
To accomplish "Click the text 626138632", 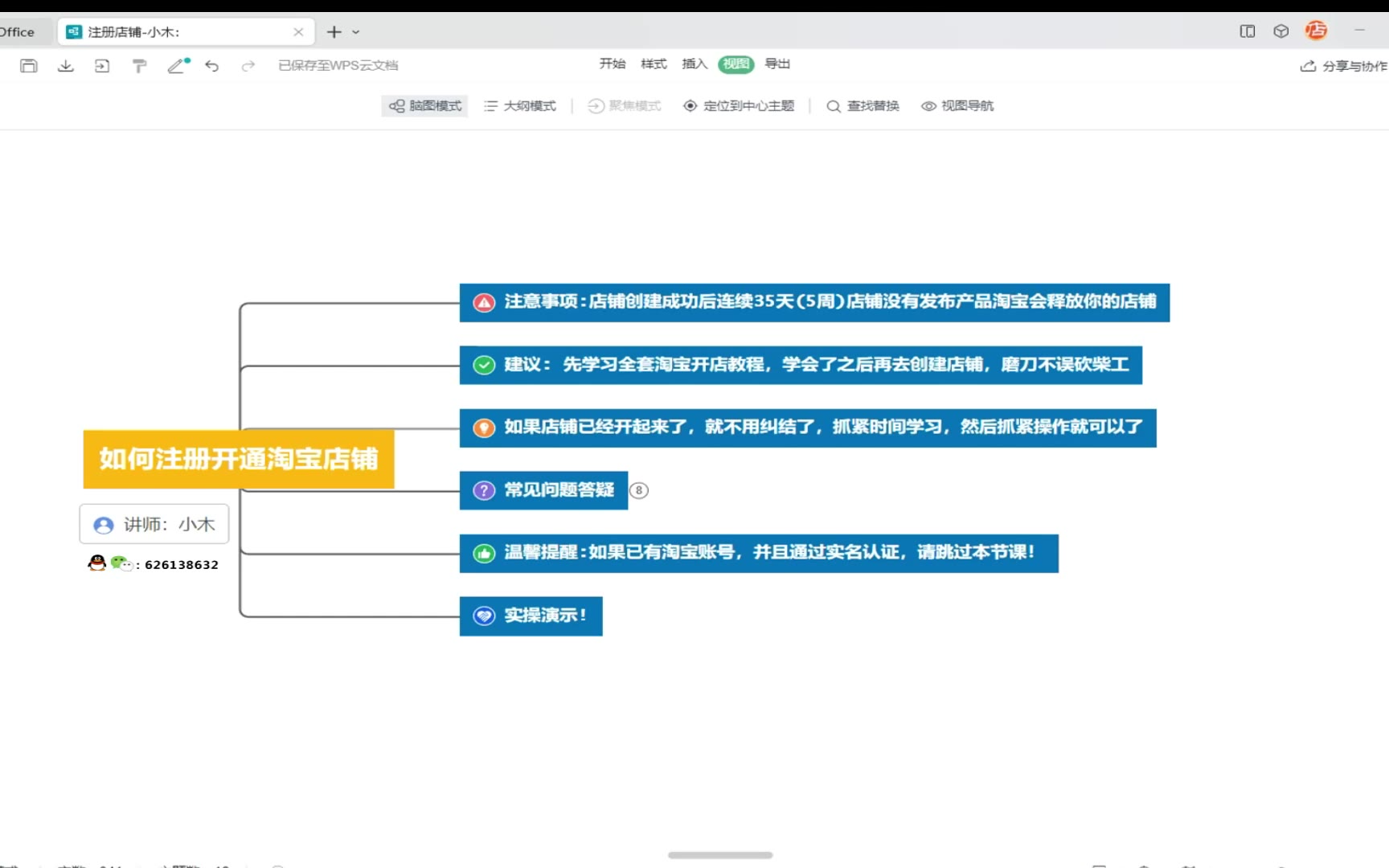I will [182, 565].
